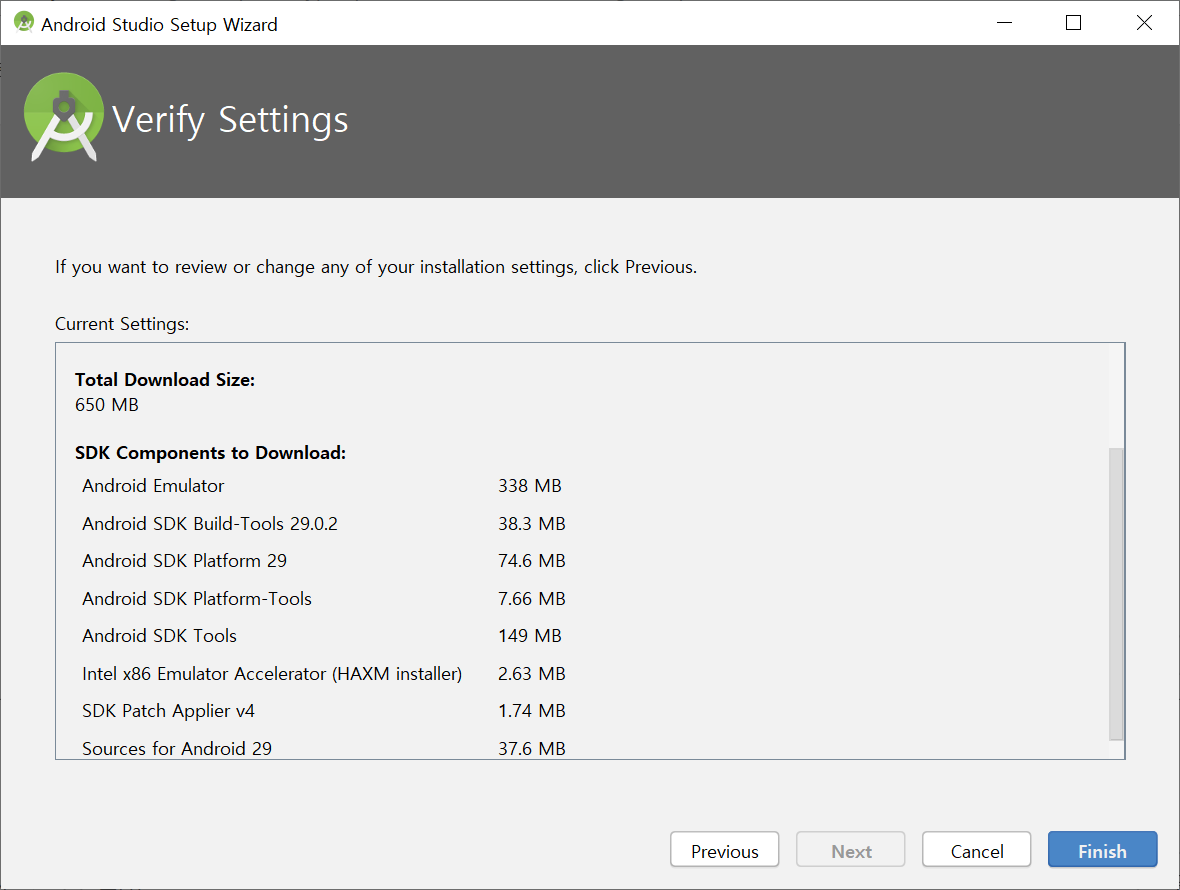Click the 7.66 MB size value
Screen dimensions: 1180x890
[x=531, y=599]
